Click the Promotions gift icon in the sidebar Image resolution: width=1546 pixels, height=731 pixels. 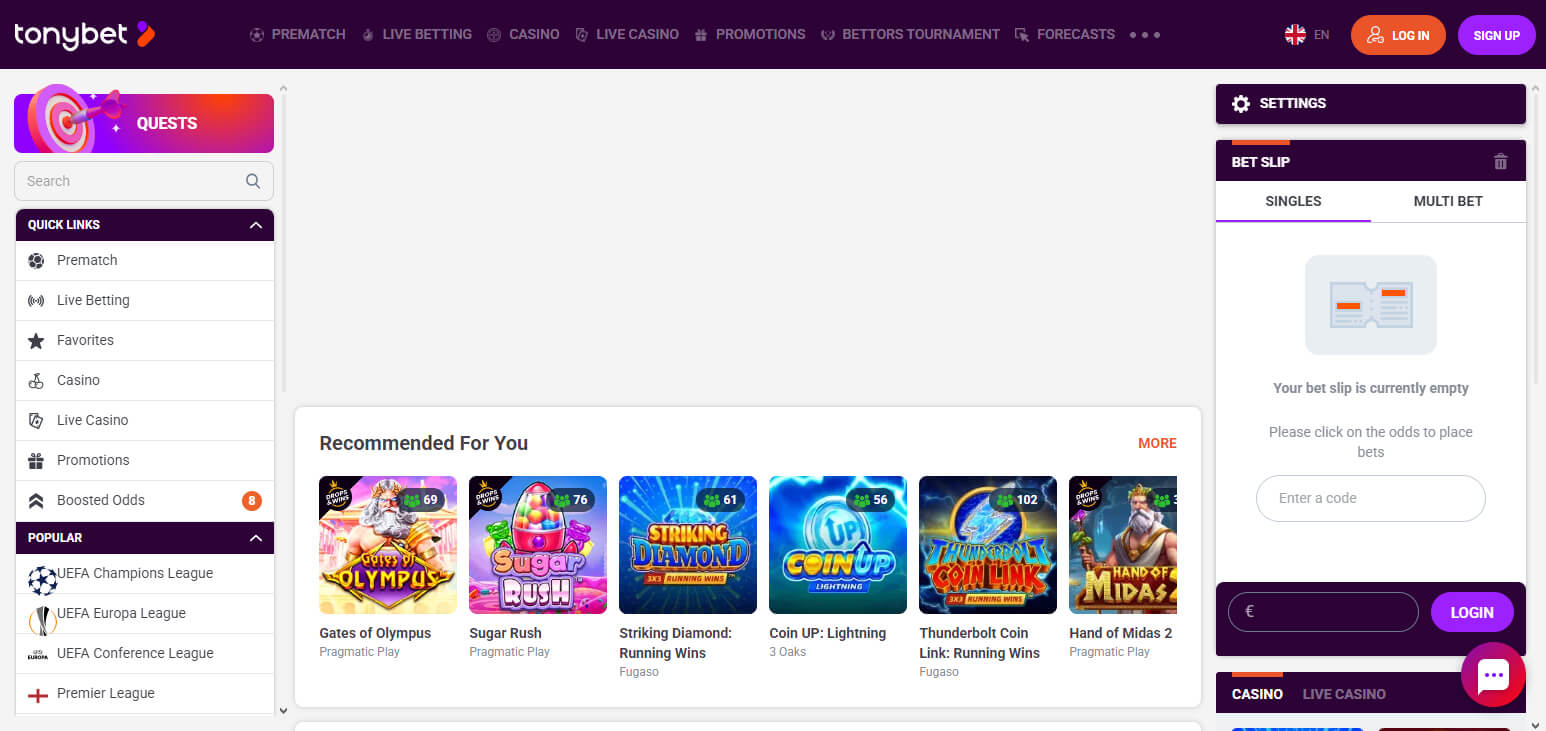pos(36,460)
